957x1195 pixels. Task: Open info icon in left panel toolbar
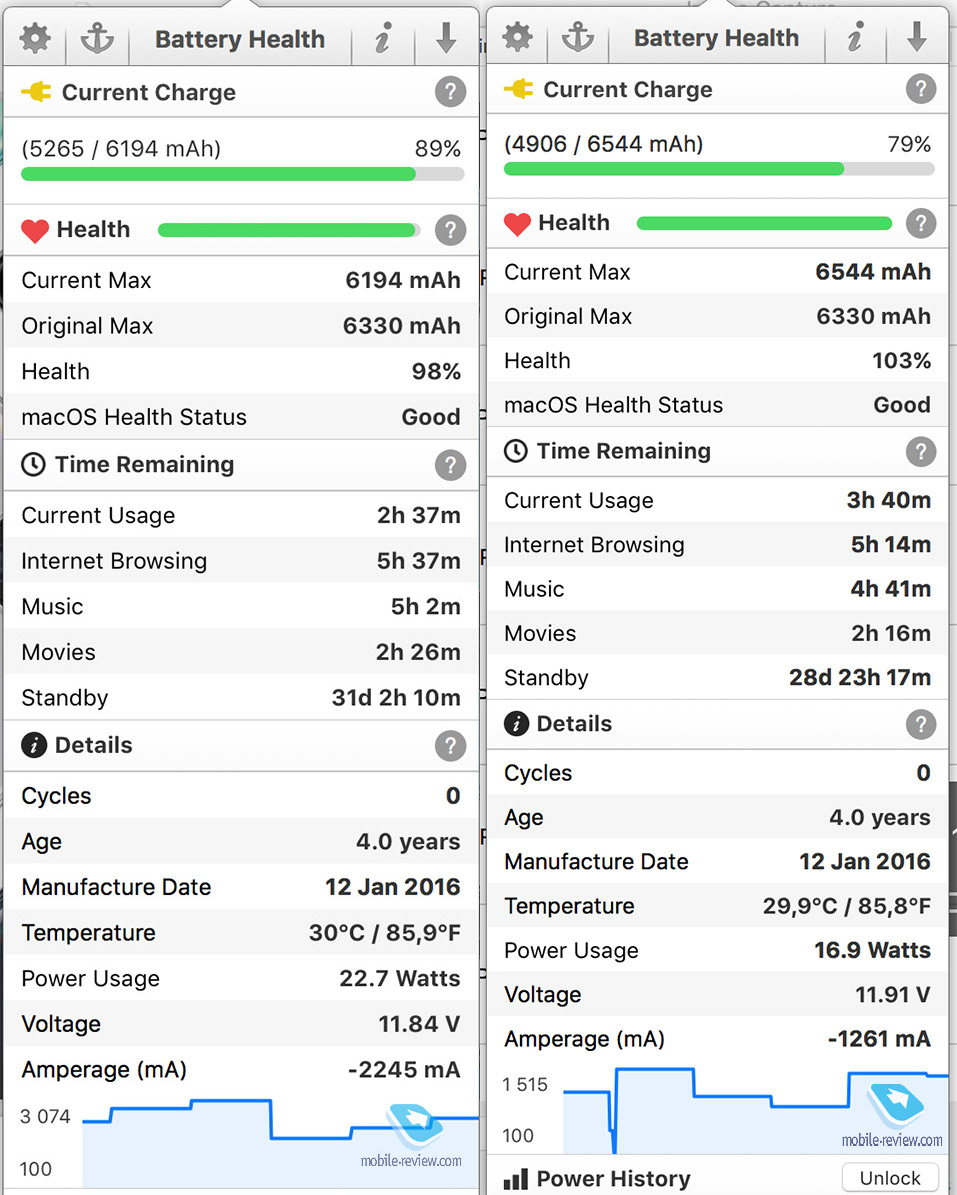click(383, 38)
